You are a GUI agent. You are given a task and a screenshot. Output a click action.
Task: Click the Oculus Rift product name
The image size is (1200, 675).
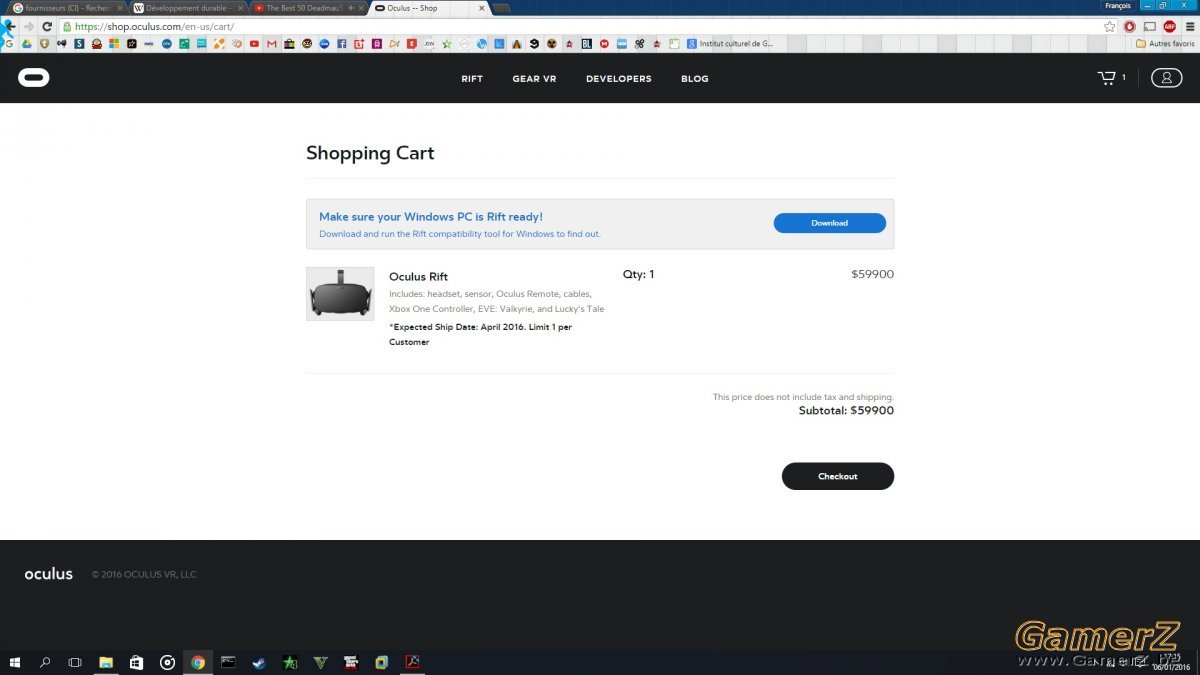click(x=418, y=277)
